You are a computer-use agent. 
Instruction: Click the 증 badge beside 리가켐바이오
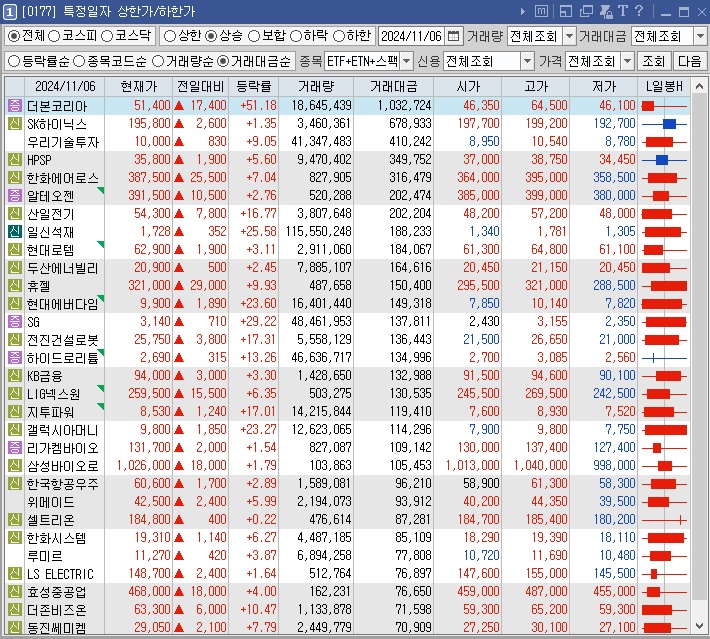pos(14,448)
